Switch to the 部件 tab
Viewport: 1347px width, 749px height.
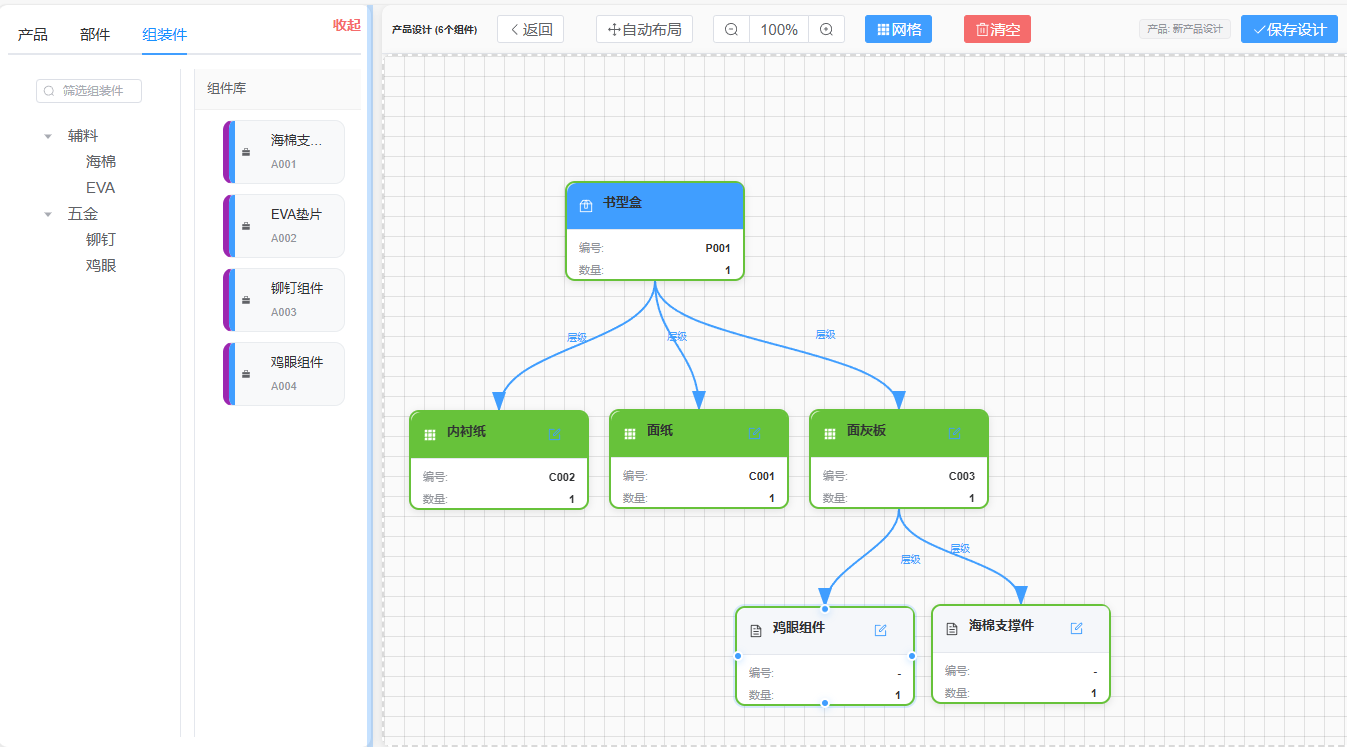[x=95, y=35]
